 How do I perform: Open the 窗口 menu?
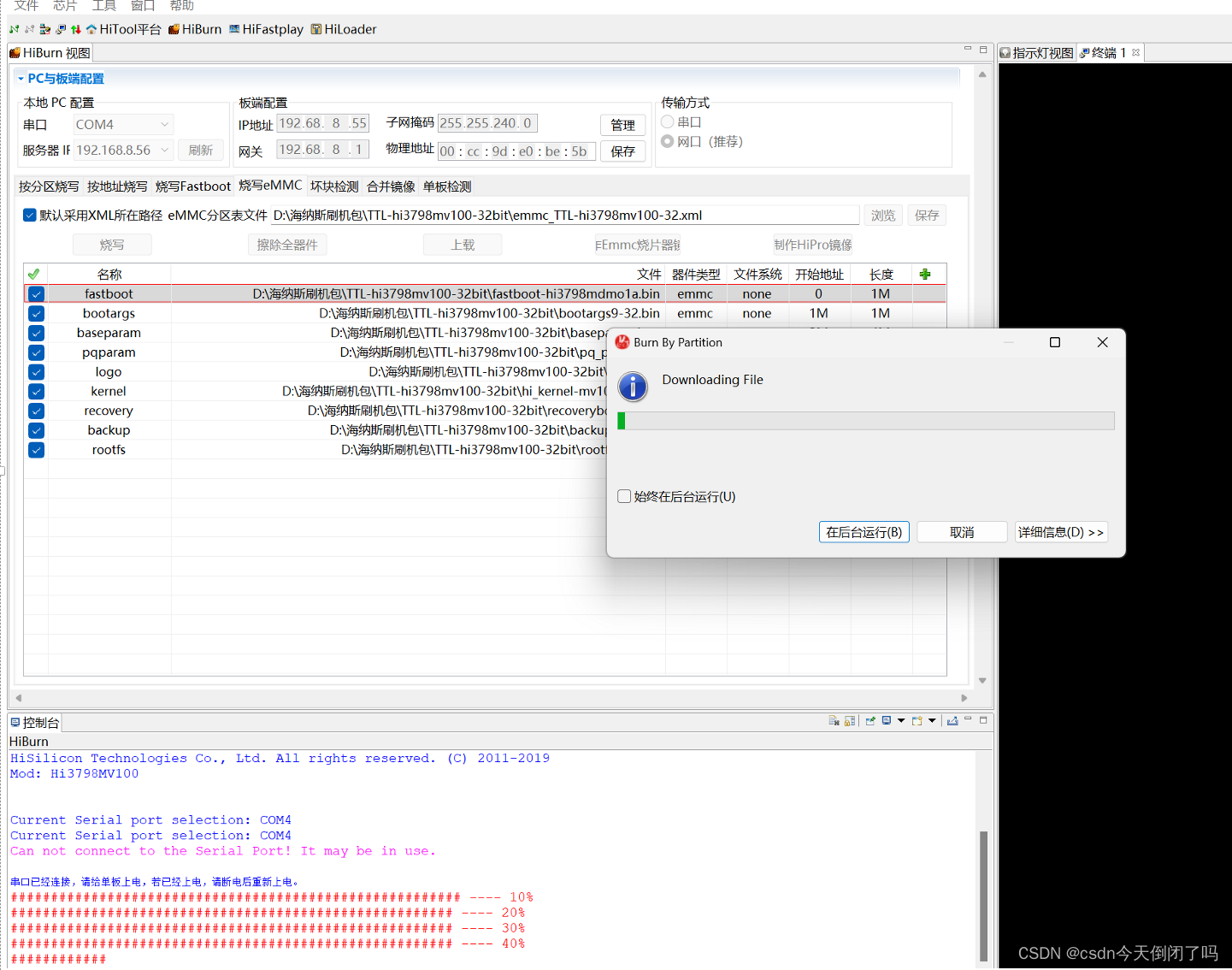(x=143, y=6)
